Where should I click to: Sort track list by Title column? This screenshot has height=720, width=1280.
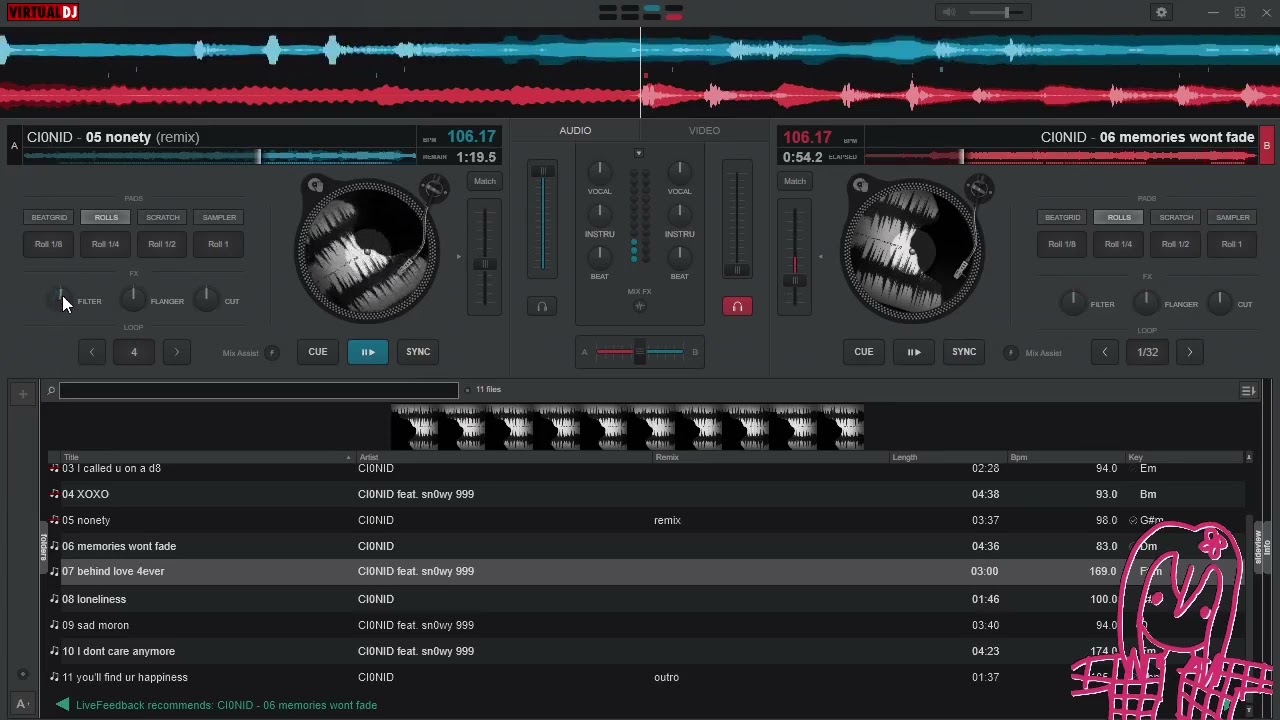(71, 457)
